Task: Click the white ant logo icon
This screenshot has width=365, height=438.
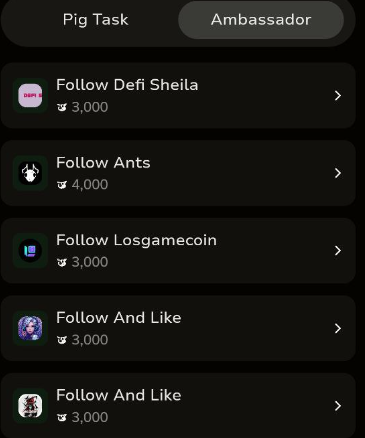Action: (x=30, y=173)
